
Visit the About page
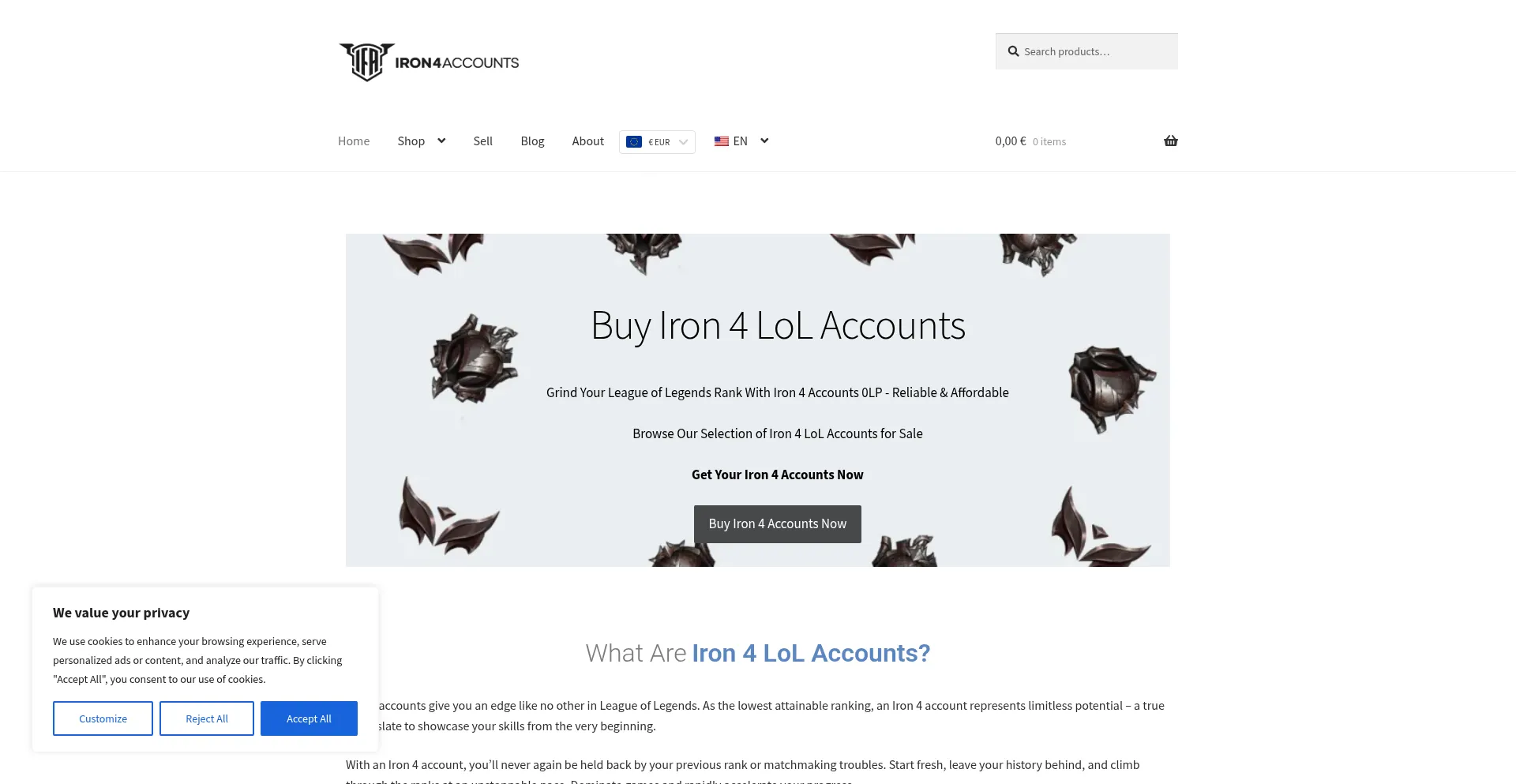[588, 141]
